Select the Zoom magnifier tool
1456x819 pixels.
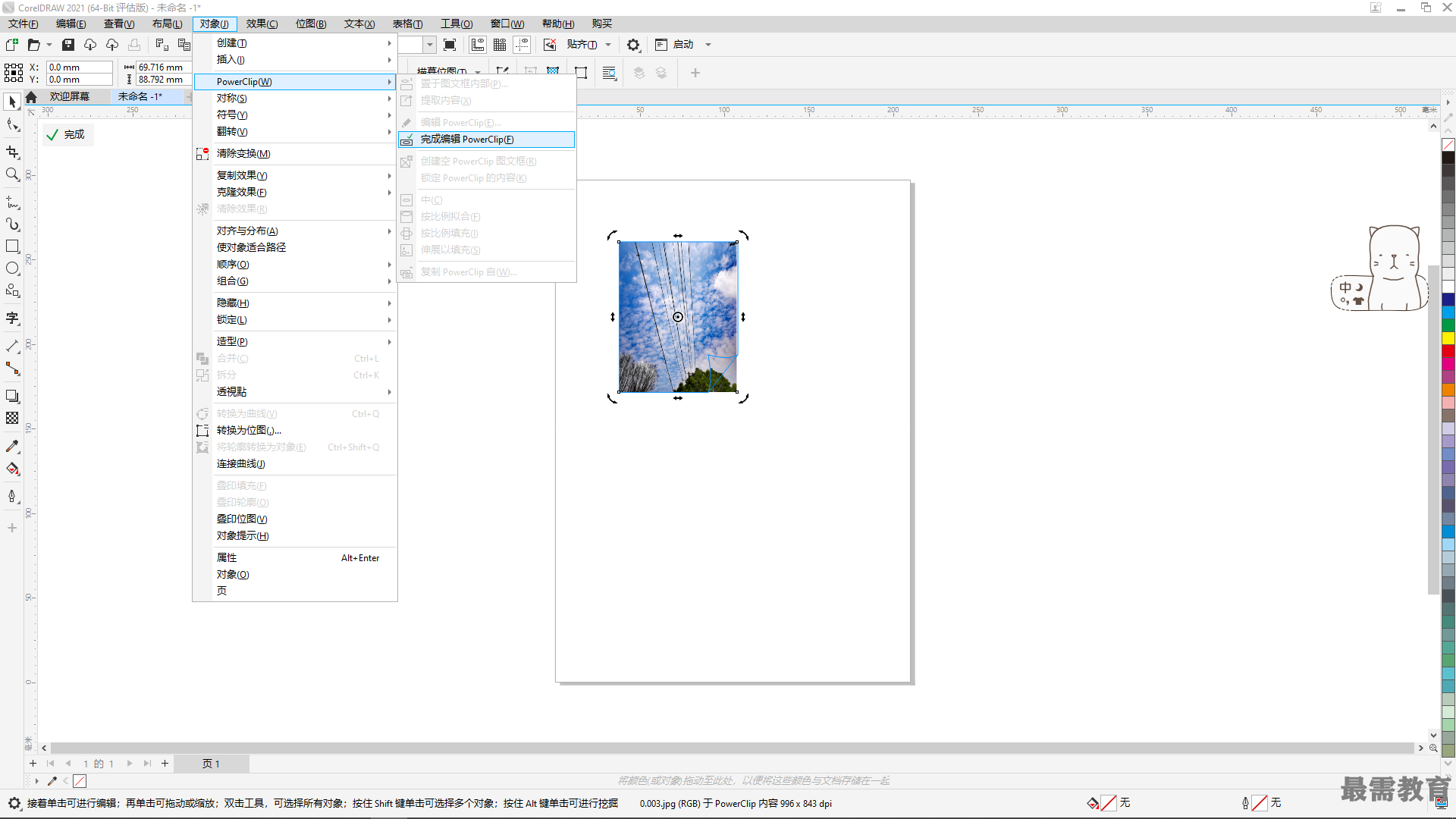point(12,174)
